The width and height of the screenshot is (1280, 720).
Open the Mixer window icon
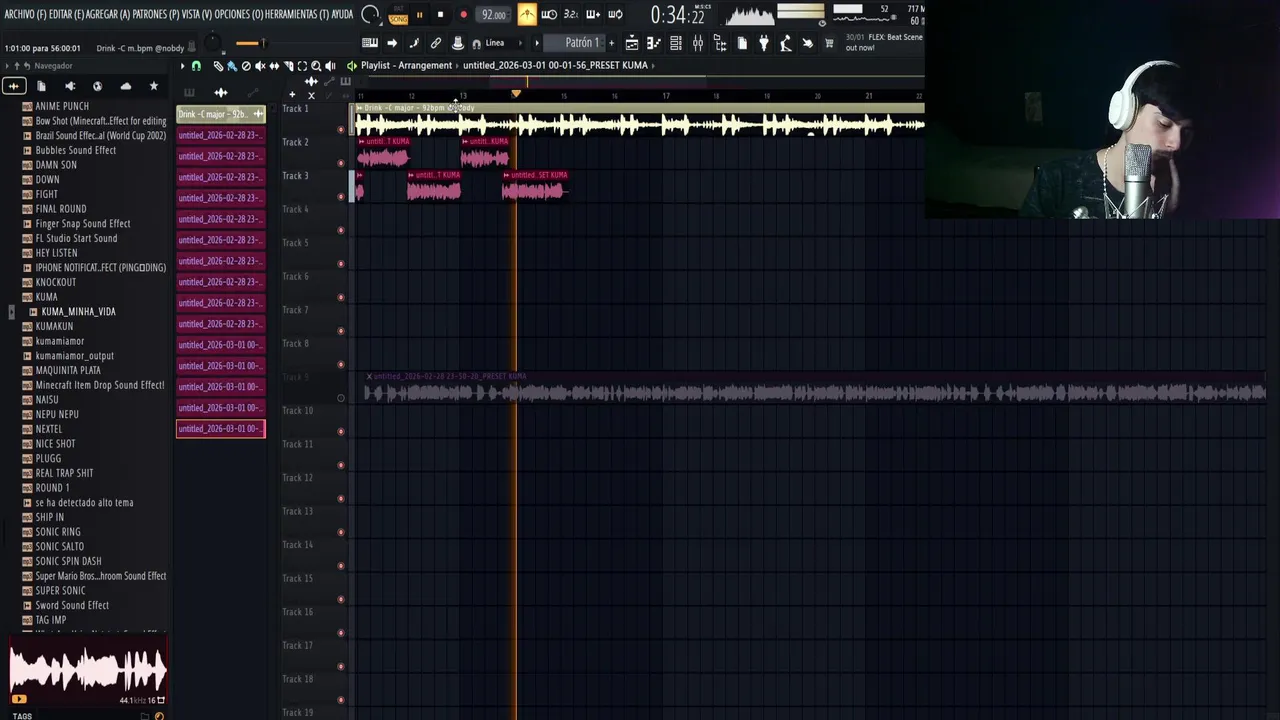pyautogui.click(x=698, y=43)
